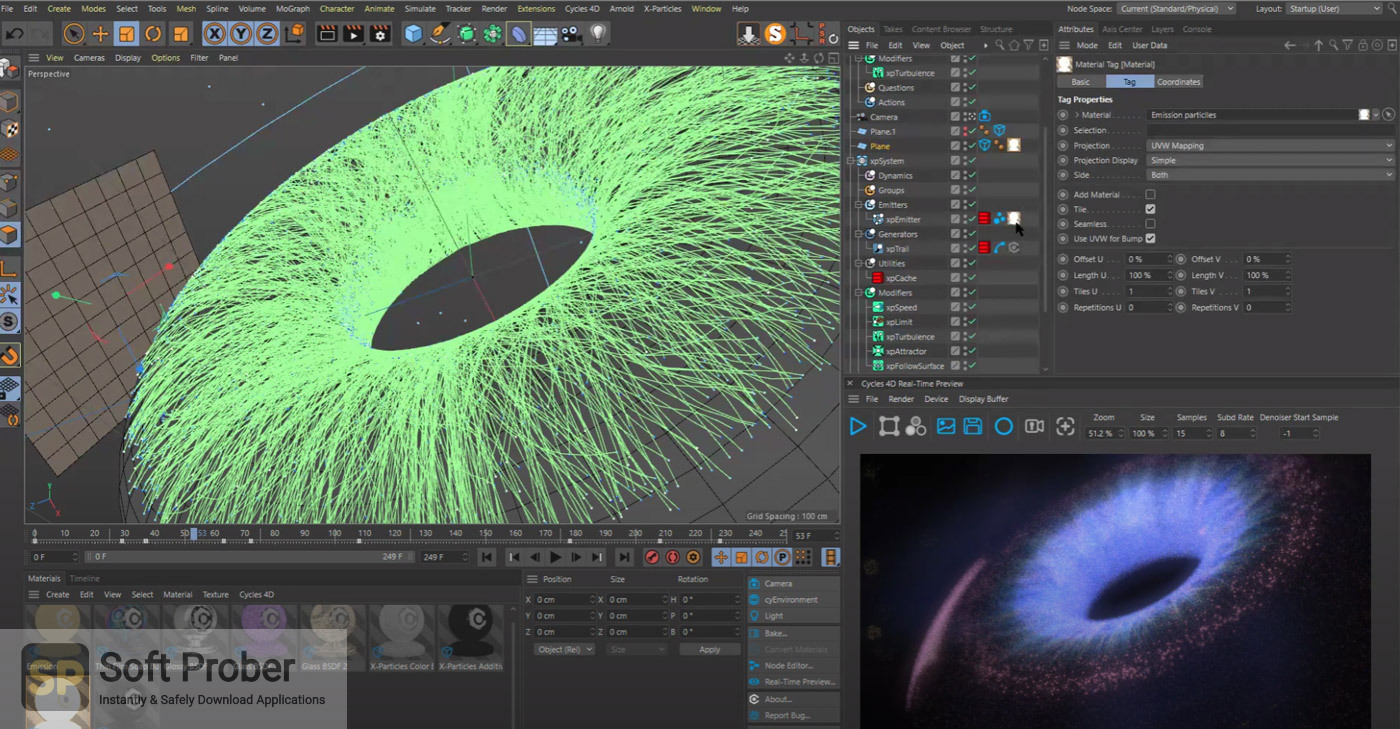
Task: Open the Simulate menu
Action: point(420,8)
